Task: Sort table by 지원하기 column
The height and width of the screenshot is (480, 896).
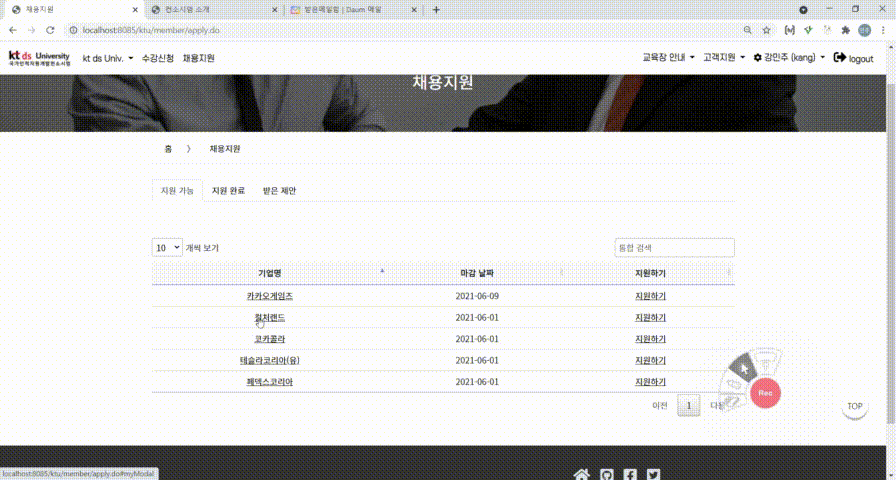Action: coord(650,273)
